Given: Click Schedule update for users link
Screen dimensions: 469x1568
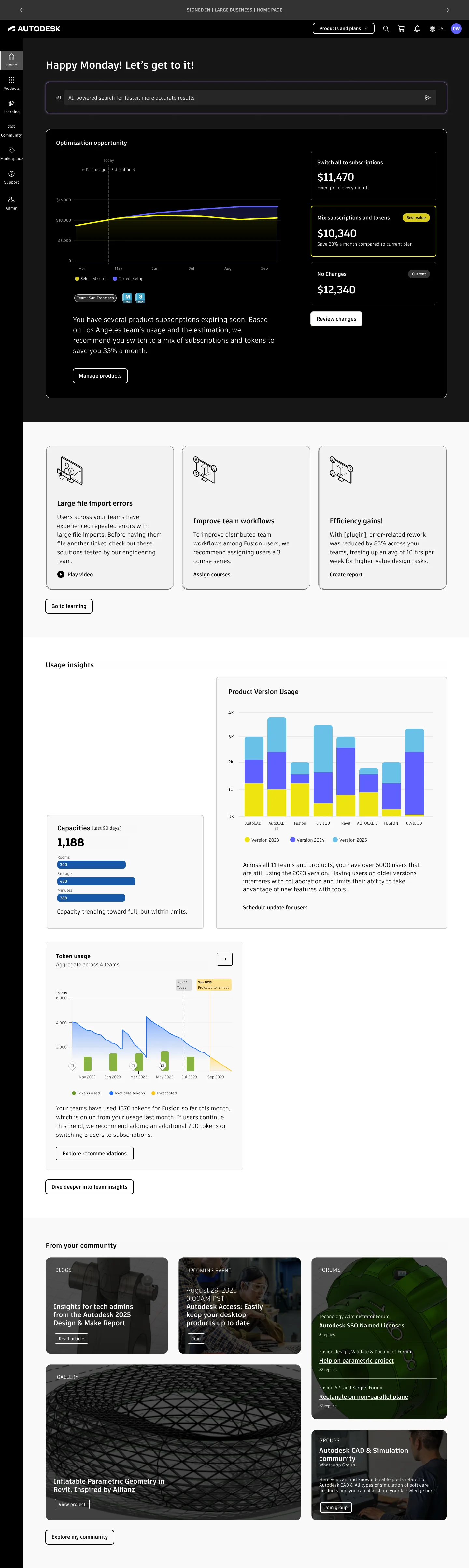Looking at the screenshot, I should click(x=275, y=908).
